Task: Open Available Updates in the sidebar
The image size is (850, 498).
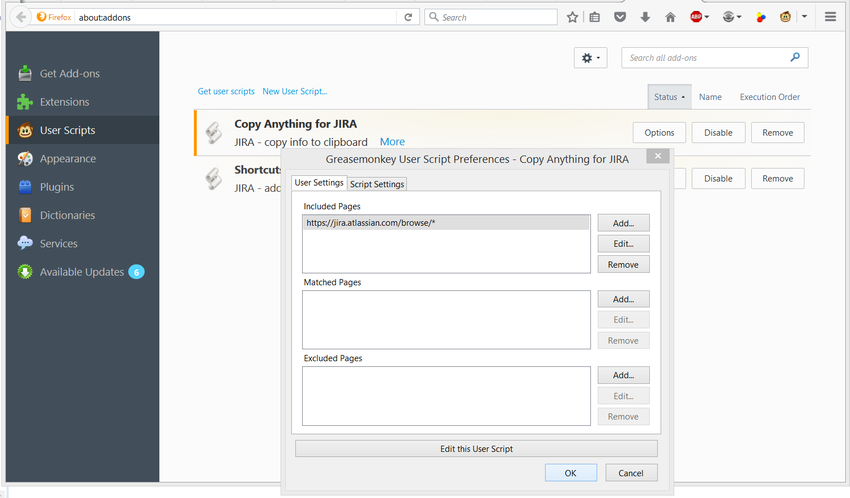Action: [83, 272]
